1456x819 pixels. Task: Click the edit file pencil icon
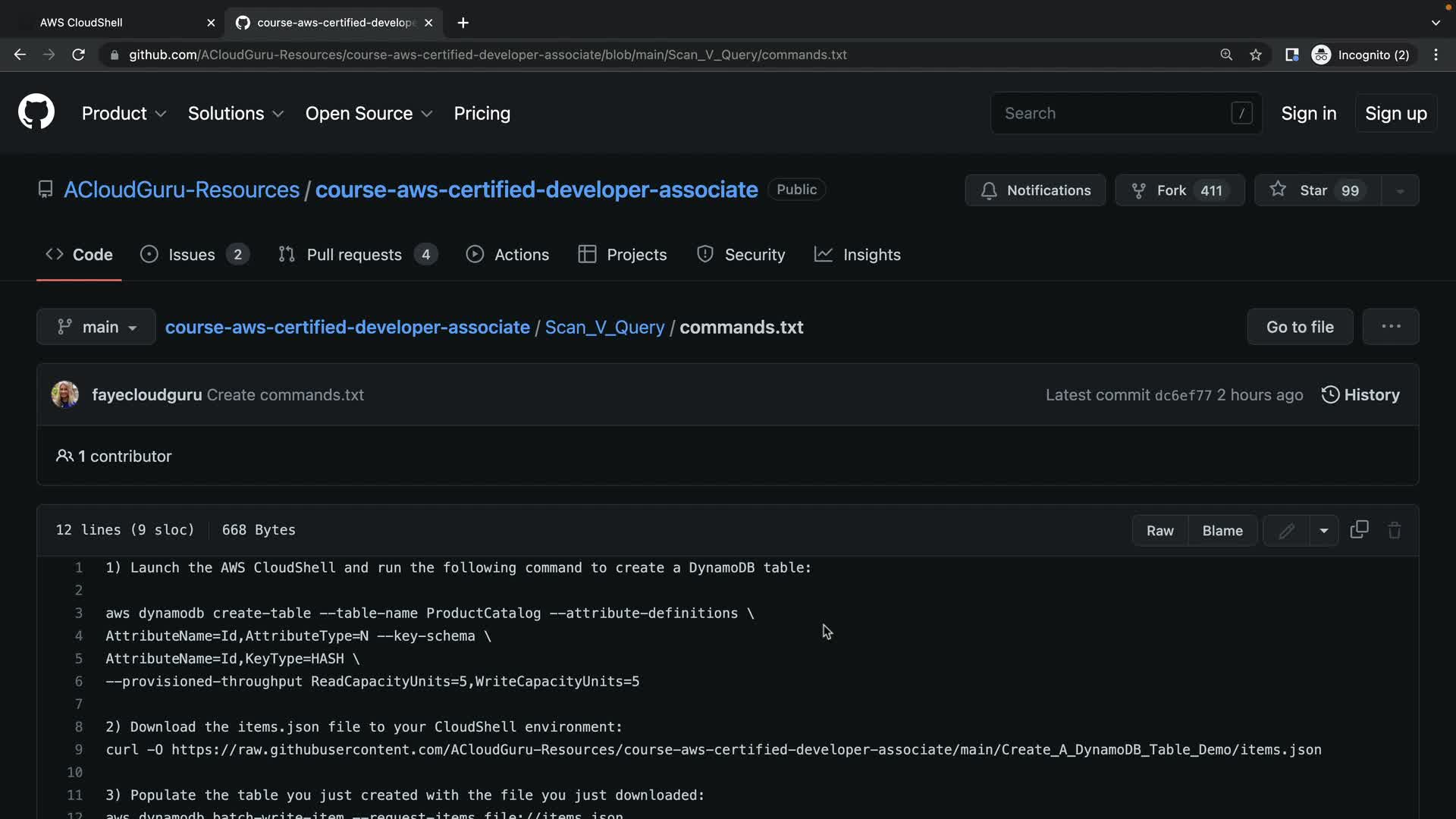point(1286,531)
